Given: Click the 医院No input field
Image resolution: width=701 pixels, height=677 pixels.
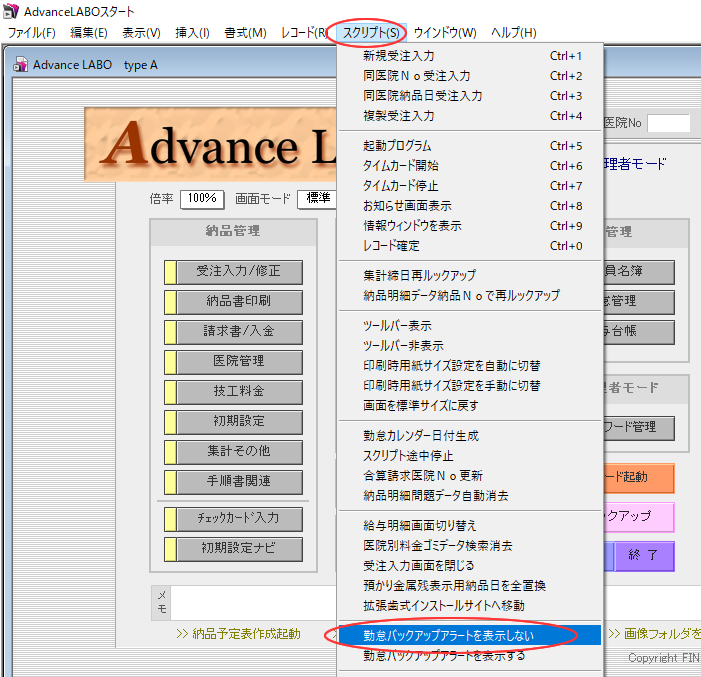Looking at the screenshot, I should [x=668, y=123].
